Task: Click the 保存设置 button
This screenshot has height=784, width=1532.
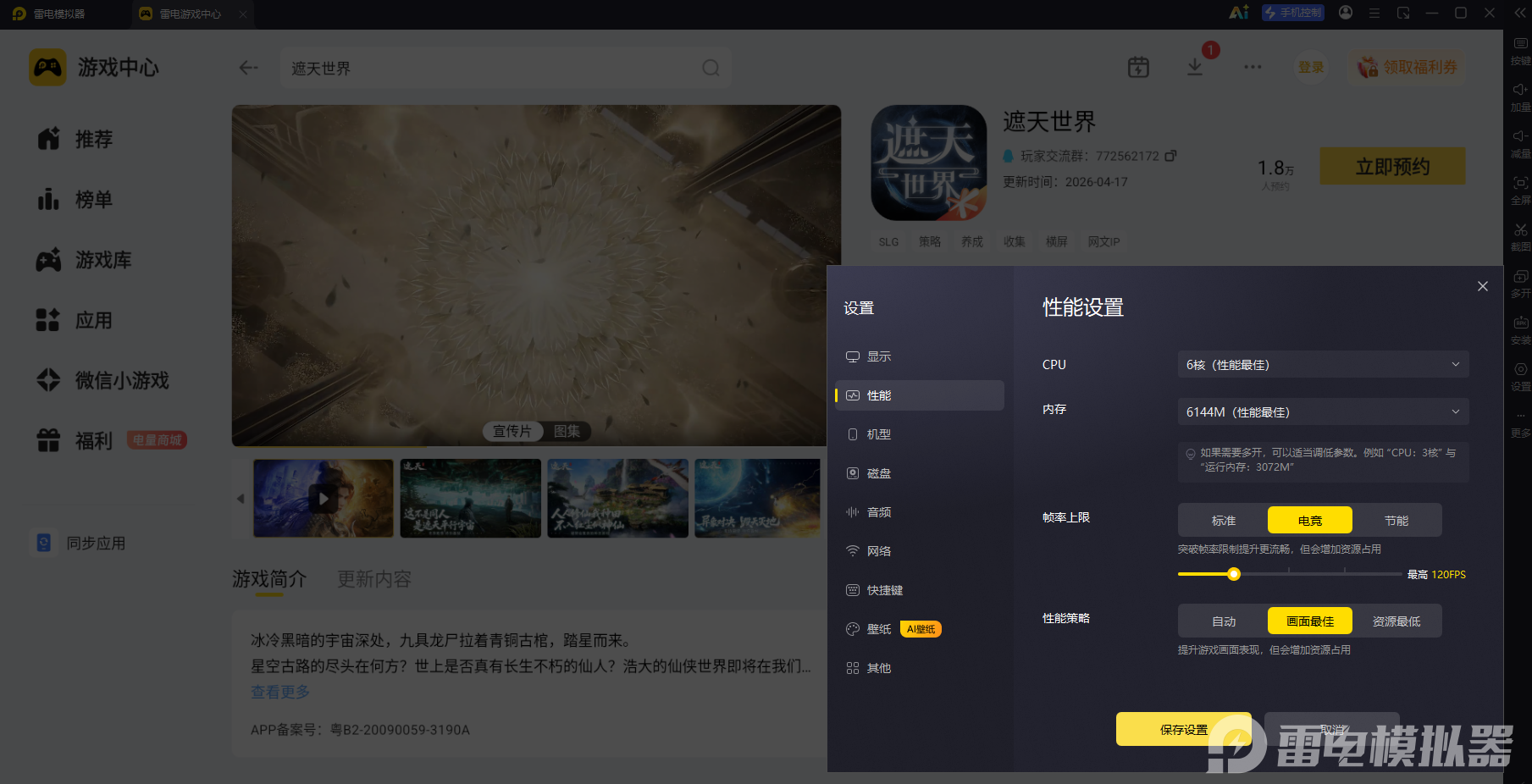Action: click(1184, 730)
